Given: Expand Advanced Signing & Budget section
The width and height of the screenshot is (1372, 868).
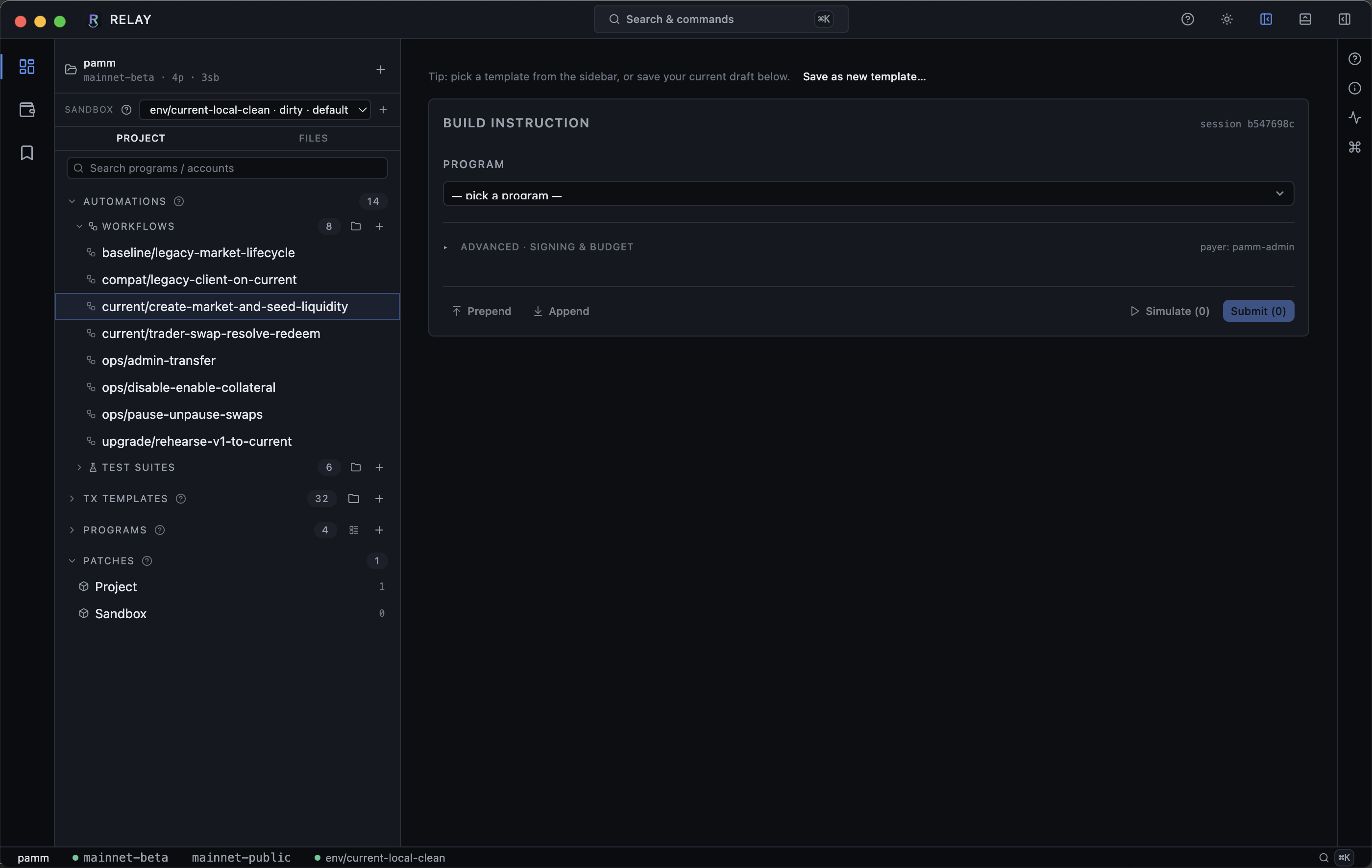Looking at the screenshot, I should click(538, 246).
